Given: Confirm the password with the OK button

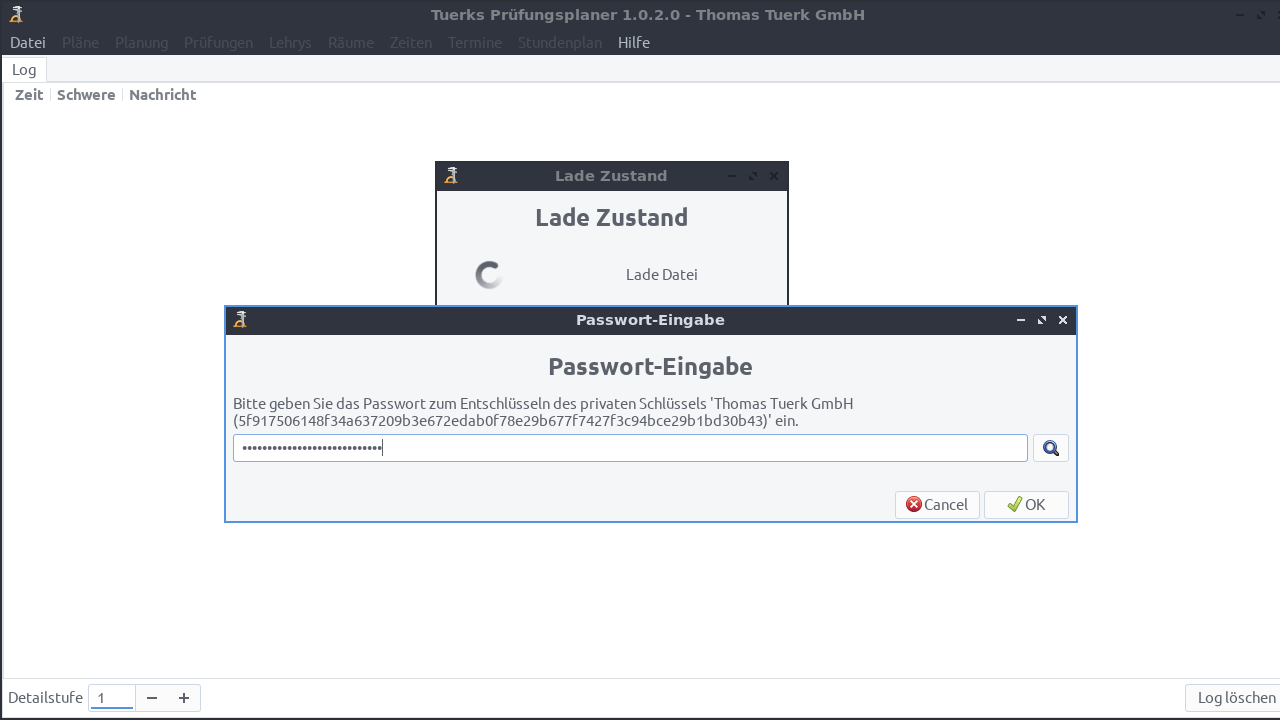Looking at the screenshot, I should coord(1026,505).
